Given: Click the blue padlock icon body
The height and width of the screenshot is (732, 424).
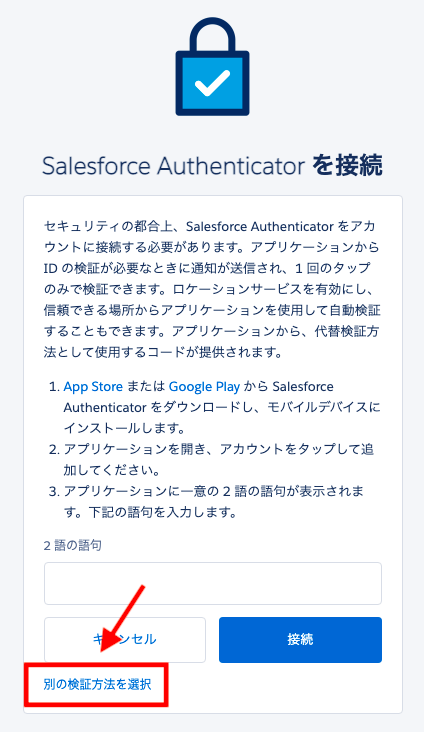Looking at the screenshot, I should pyautogui.click(x=212, y=83).
